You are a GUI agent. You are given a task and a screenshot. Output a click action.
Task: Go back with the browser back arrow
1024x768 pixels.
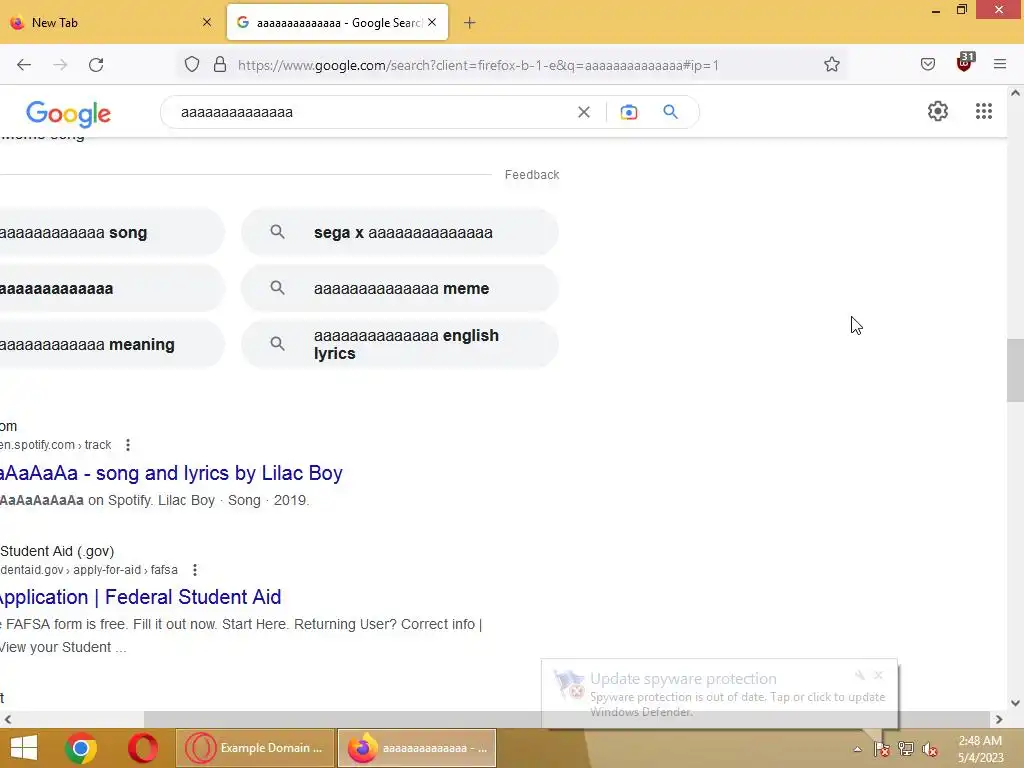click(x=24, y=65)
